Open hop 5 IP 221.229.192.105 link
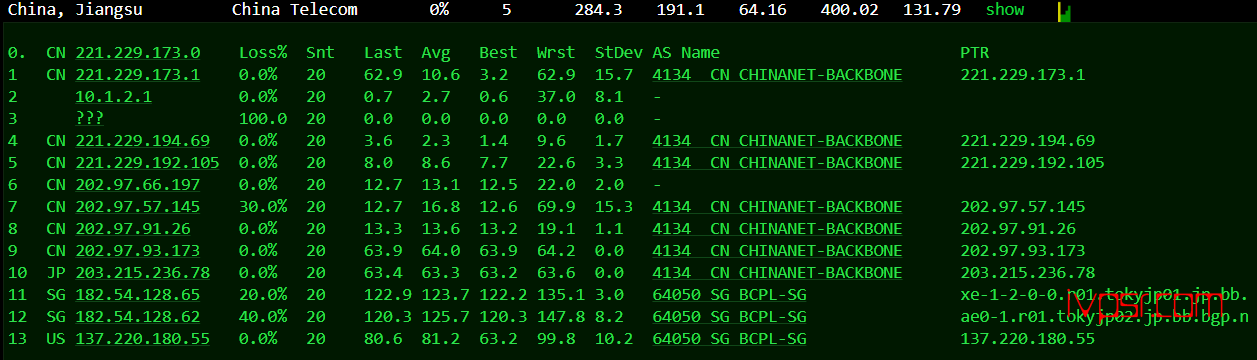 [x=147, y=162]
